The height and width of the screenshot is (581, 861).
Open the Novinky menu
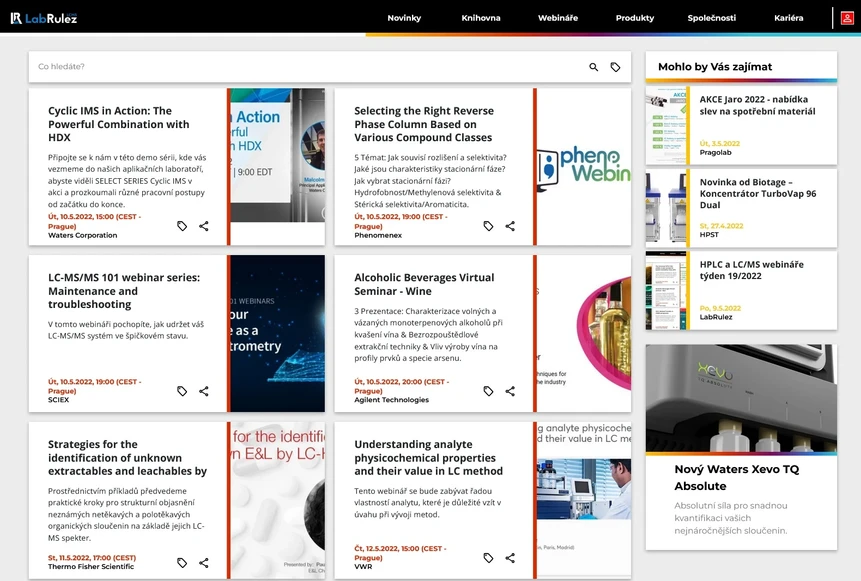[404, 18]
